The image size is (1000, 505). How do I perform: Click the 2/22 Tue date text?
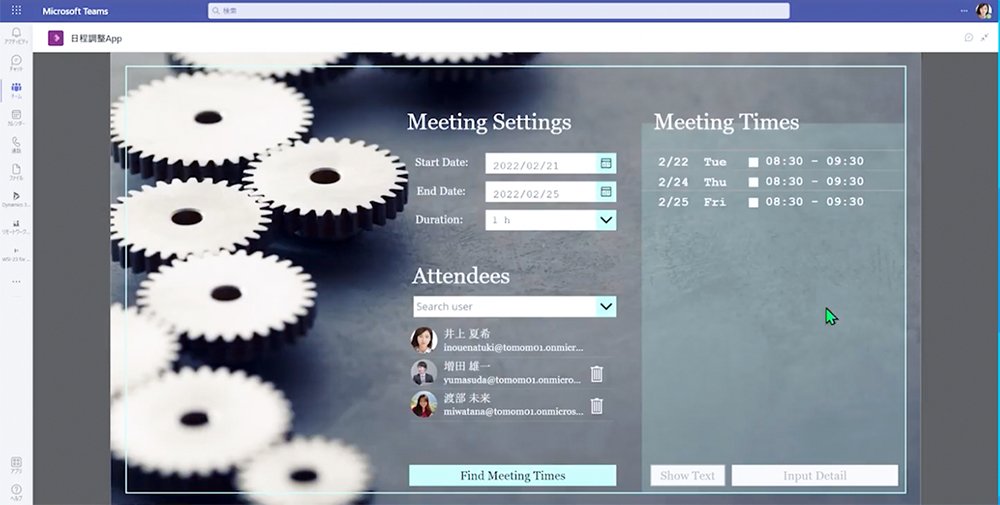pyautogui.click(x=693, y=162)
